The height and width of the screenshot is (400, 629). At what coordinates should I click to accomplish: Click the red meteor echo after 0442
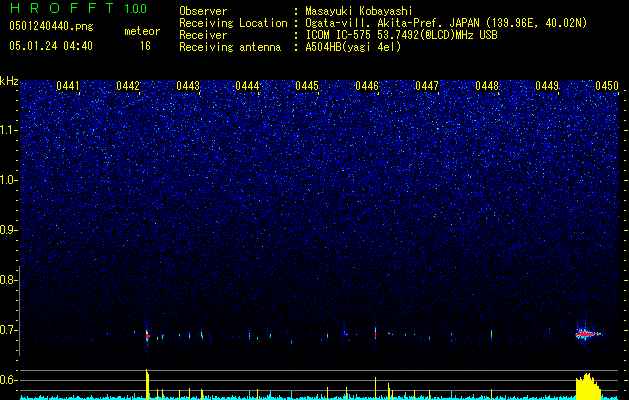147,335
